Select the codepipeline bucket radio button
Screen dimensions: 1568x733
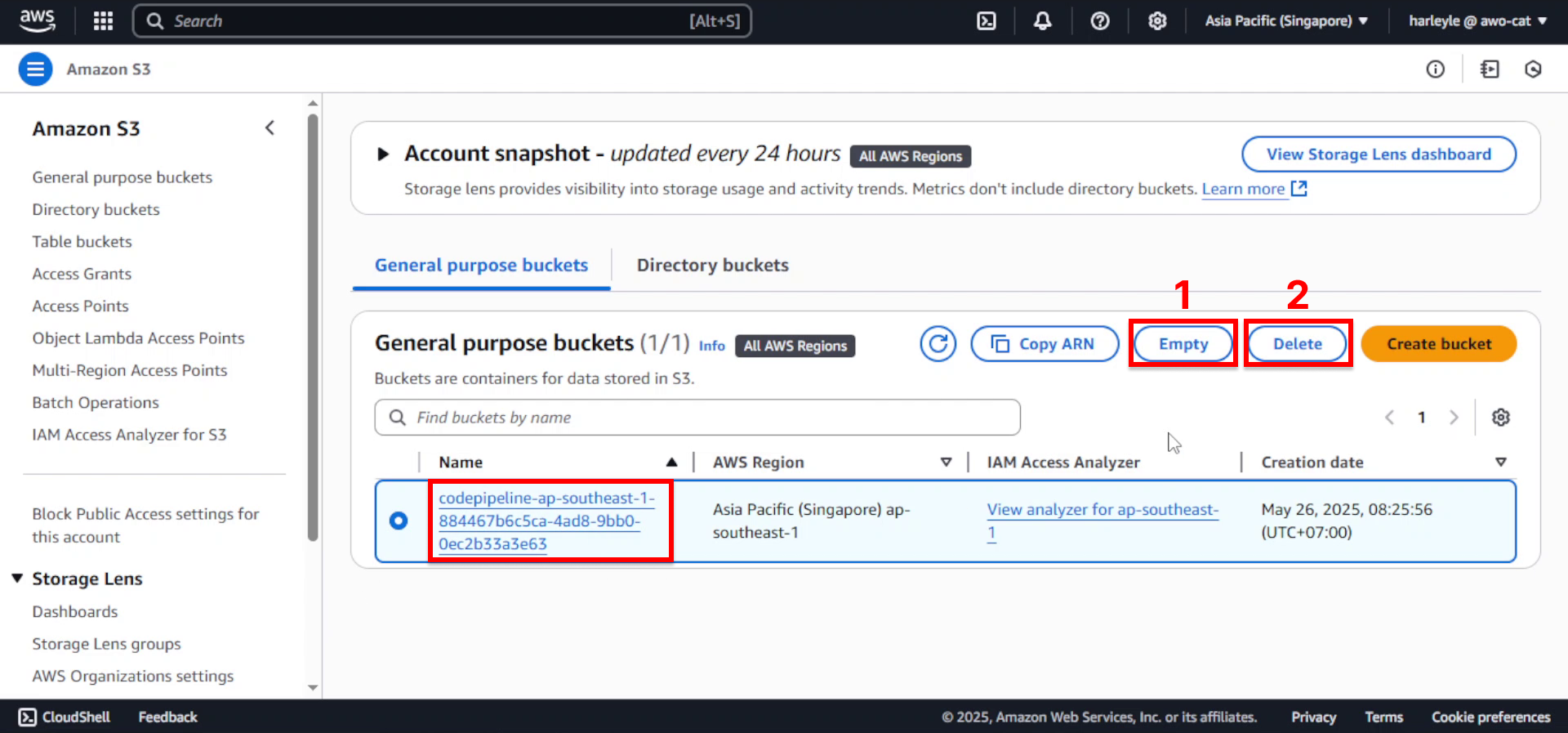[399, 521]
